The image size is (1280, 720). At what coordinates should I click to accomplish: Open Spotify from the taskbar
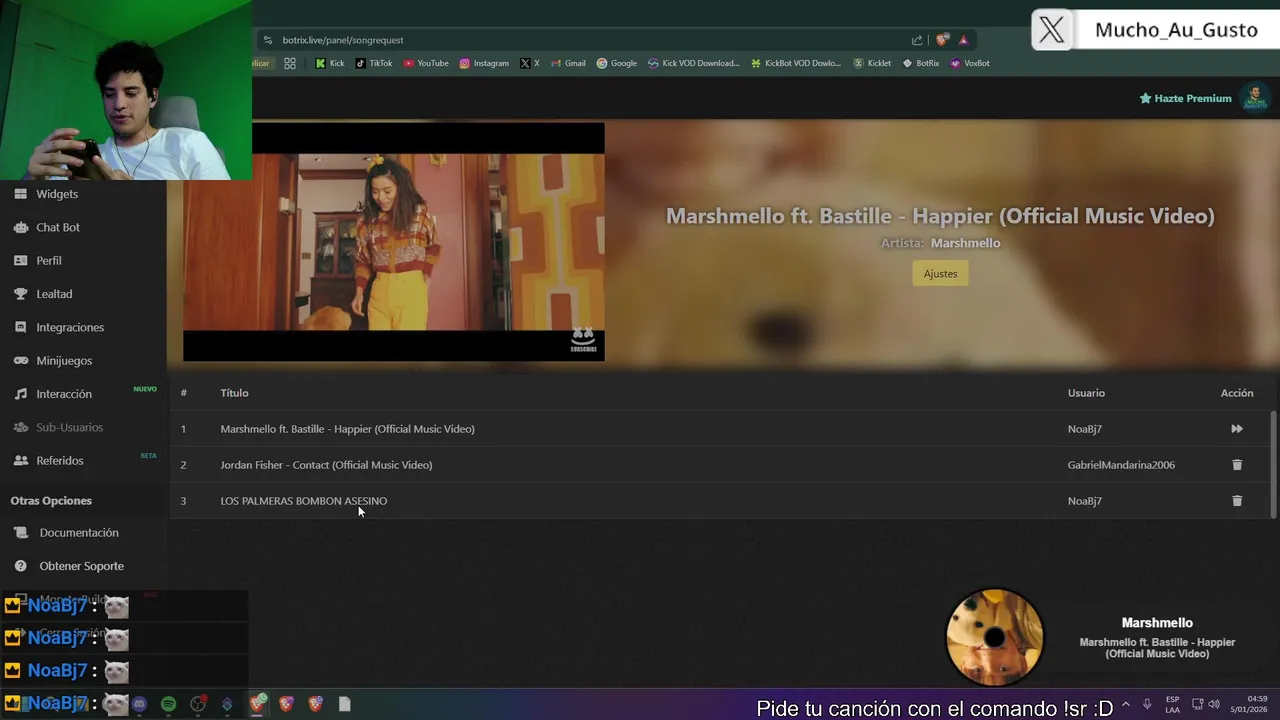[169, 704]
